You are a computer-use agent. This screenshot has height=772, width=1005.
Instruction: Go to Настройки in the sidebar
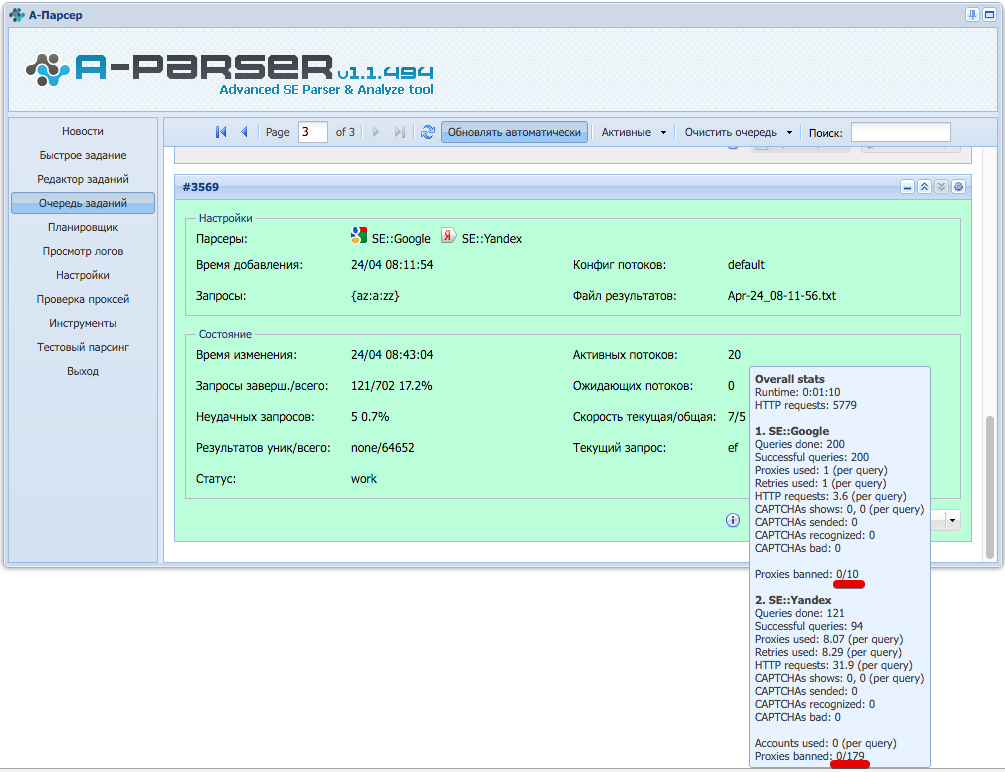tap(83, 275)
